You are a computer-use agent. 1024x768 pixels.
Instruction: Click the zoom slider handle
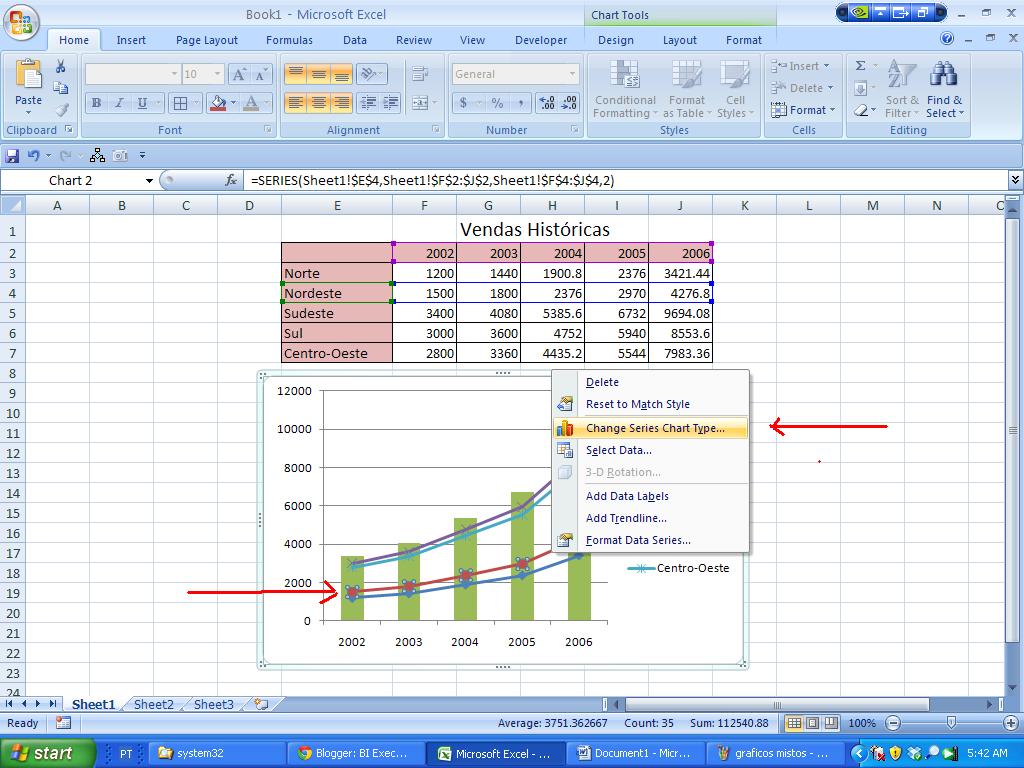click(951, 723)
